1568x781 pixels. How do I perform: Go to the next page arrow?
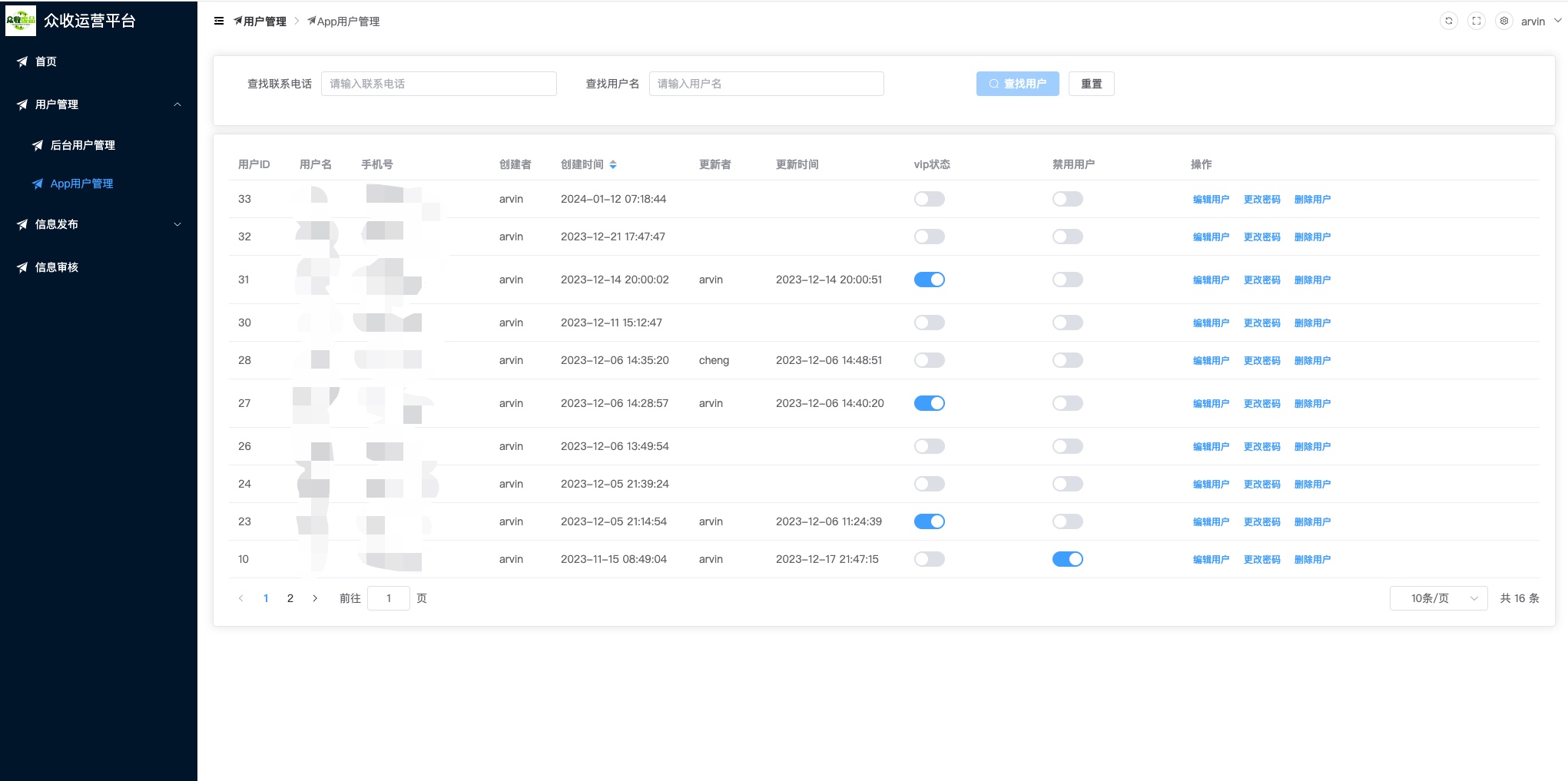315,598
